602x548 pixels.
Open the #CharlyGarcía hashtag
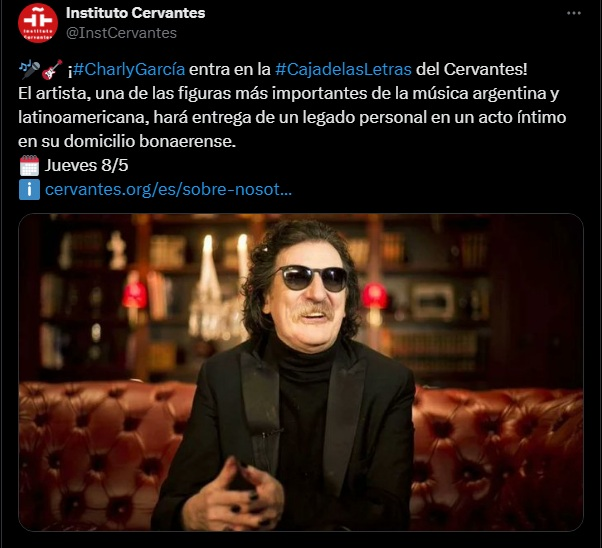click(129, 70)
